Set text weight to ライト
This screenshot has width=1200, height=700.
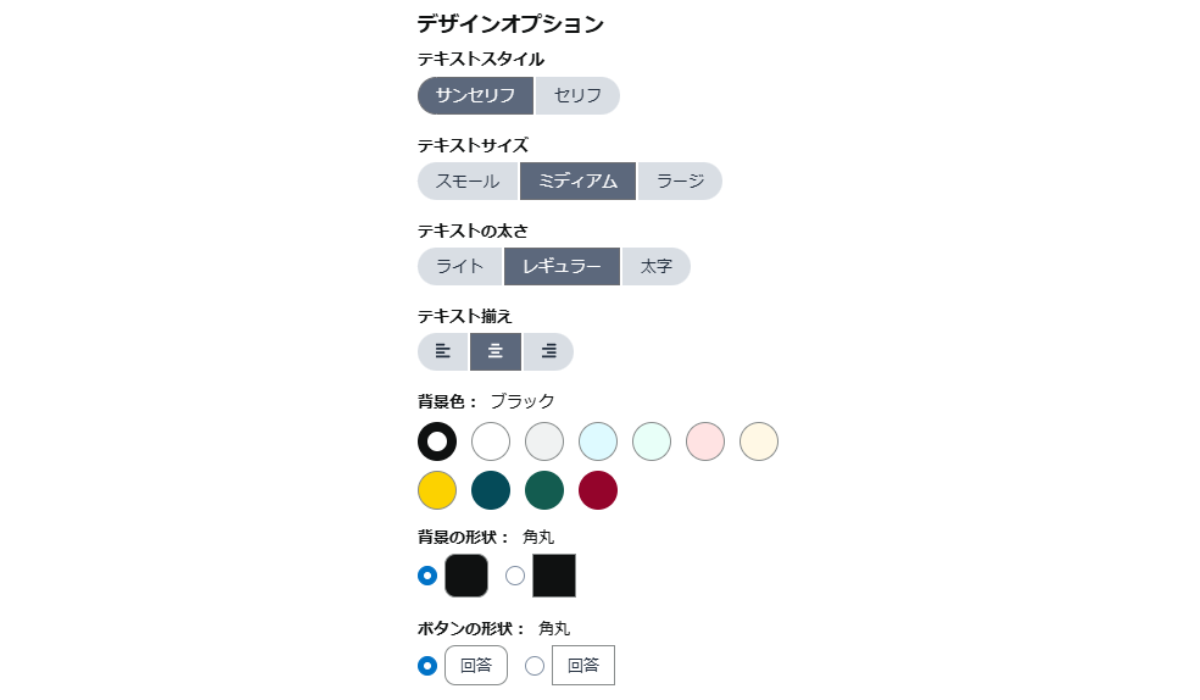[460, 267]
